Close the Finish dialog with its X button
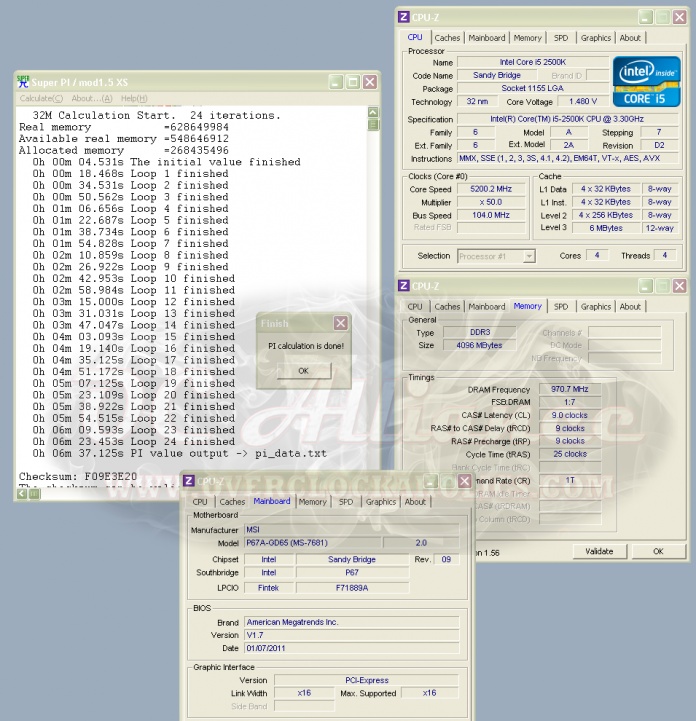 coord(340,323)
